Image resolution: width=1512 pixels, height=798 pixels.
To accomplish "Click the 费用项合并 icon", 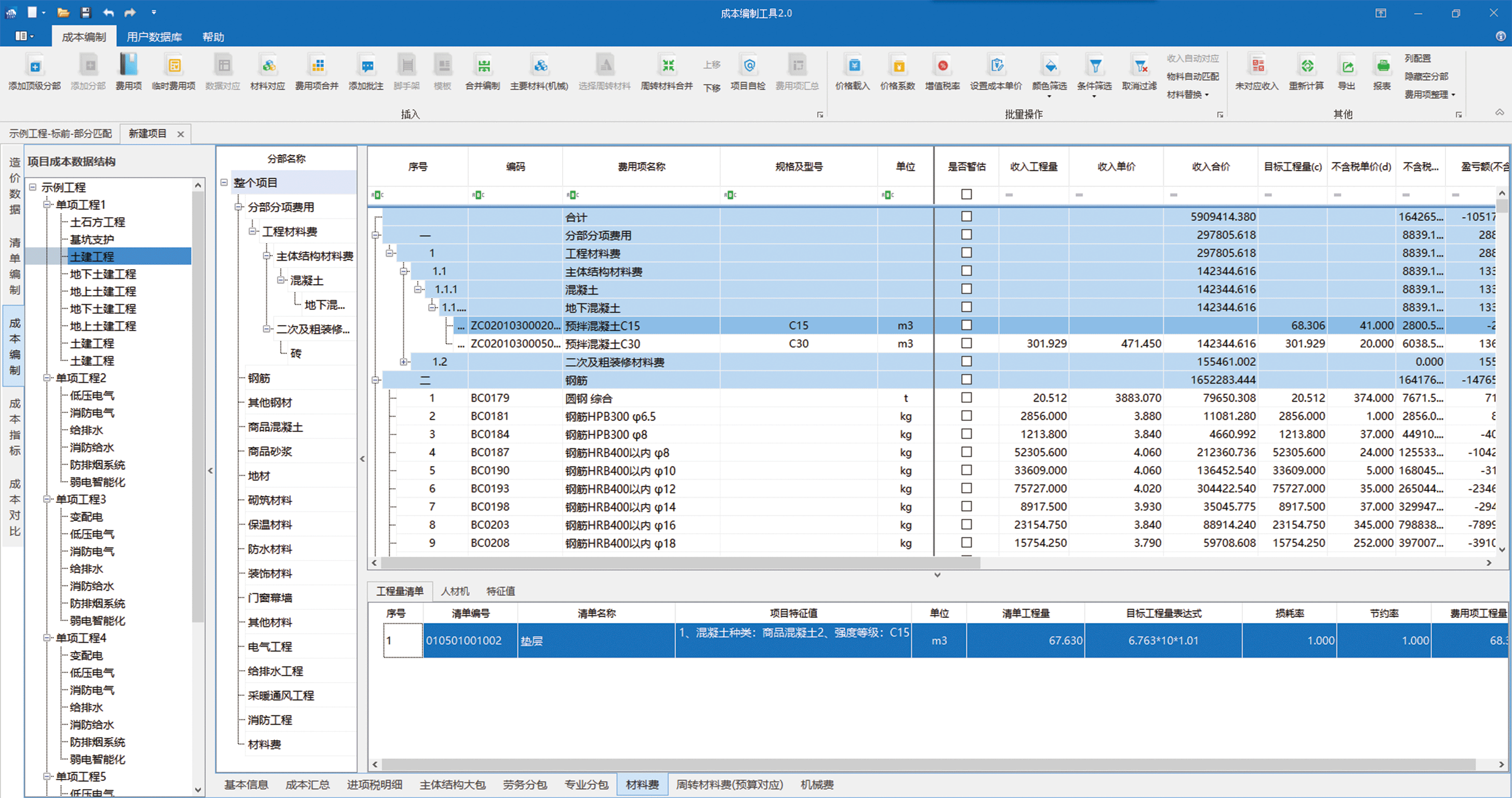I will click(x=317, y=65).
